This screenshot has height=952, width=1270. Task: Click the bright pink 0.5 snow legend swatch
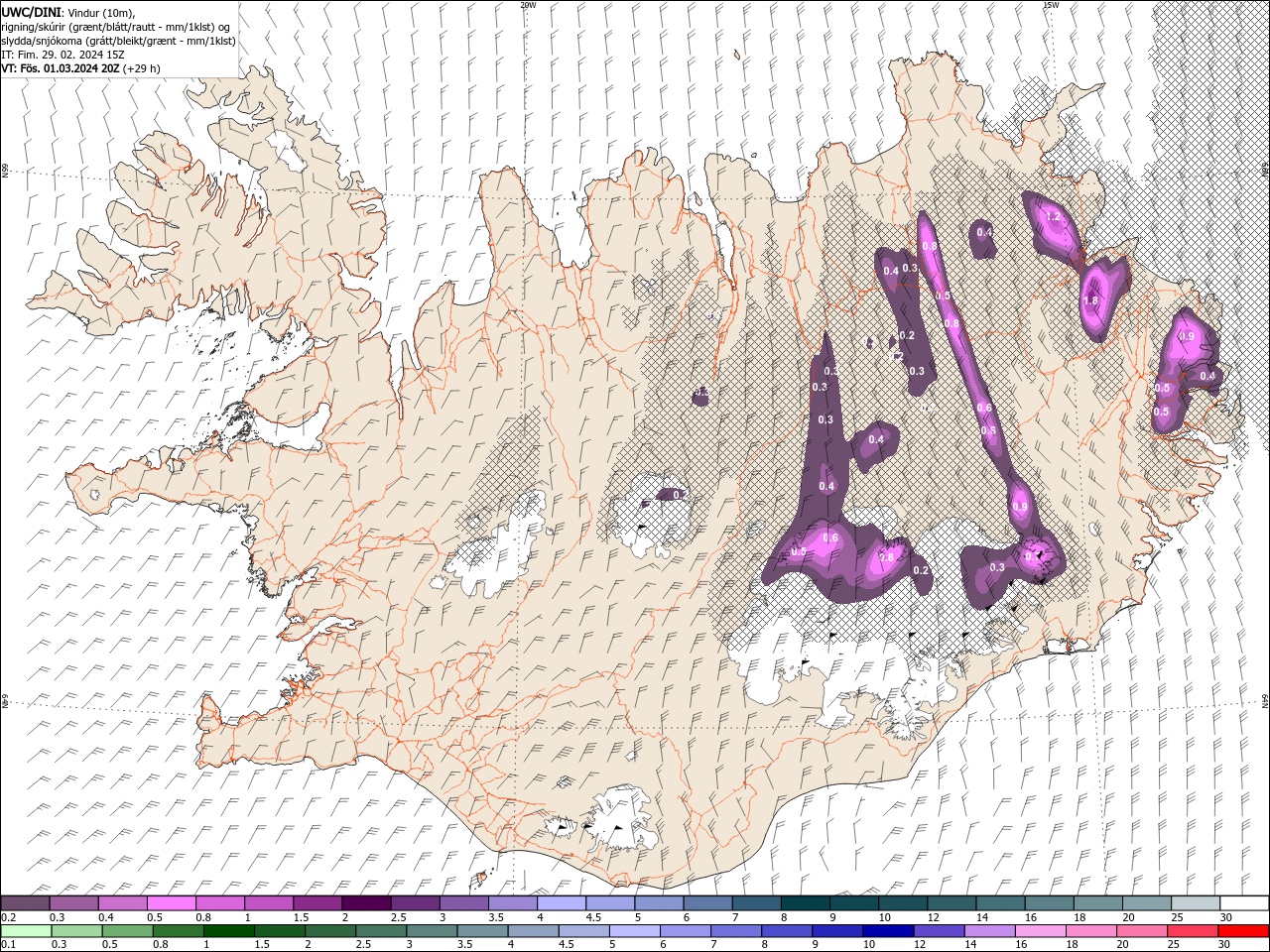click(171, 903)
